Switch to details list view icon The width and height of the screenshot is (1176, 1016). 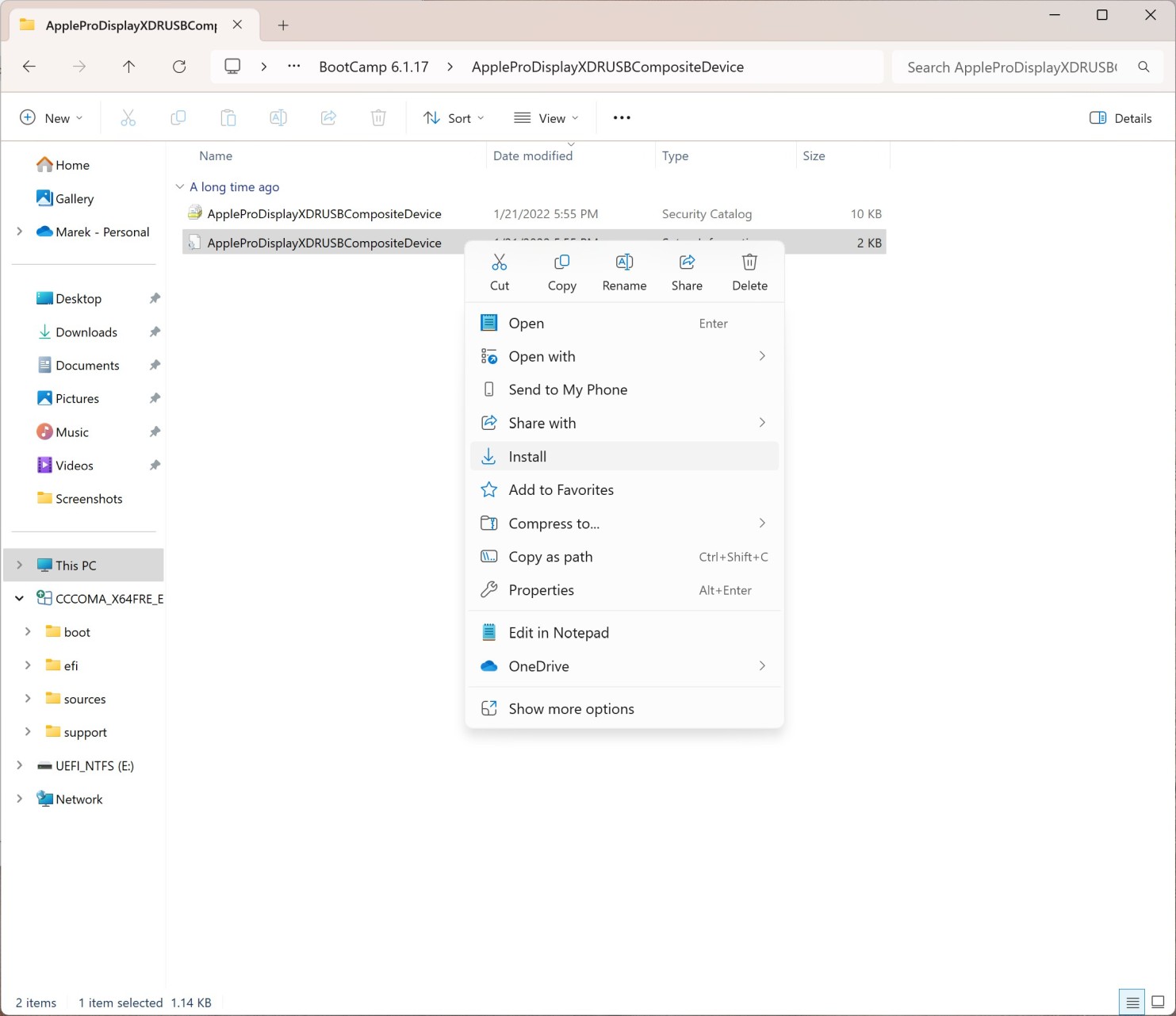[x=1132, y=1003]
